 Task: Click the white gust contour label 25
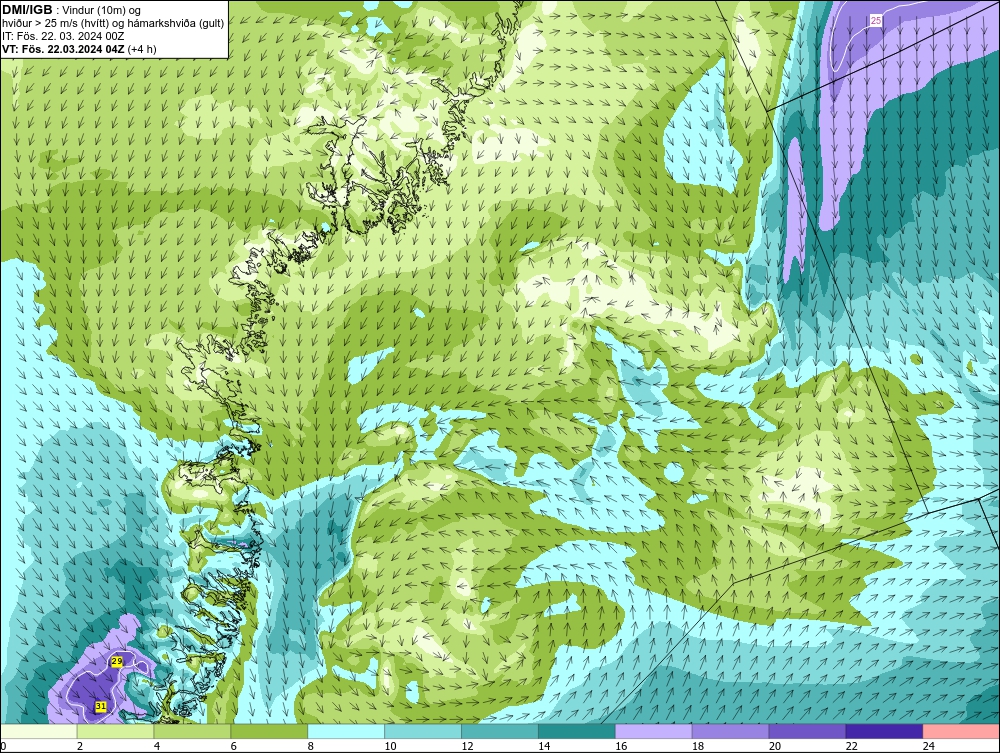(876, 21)
